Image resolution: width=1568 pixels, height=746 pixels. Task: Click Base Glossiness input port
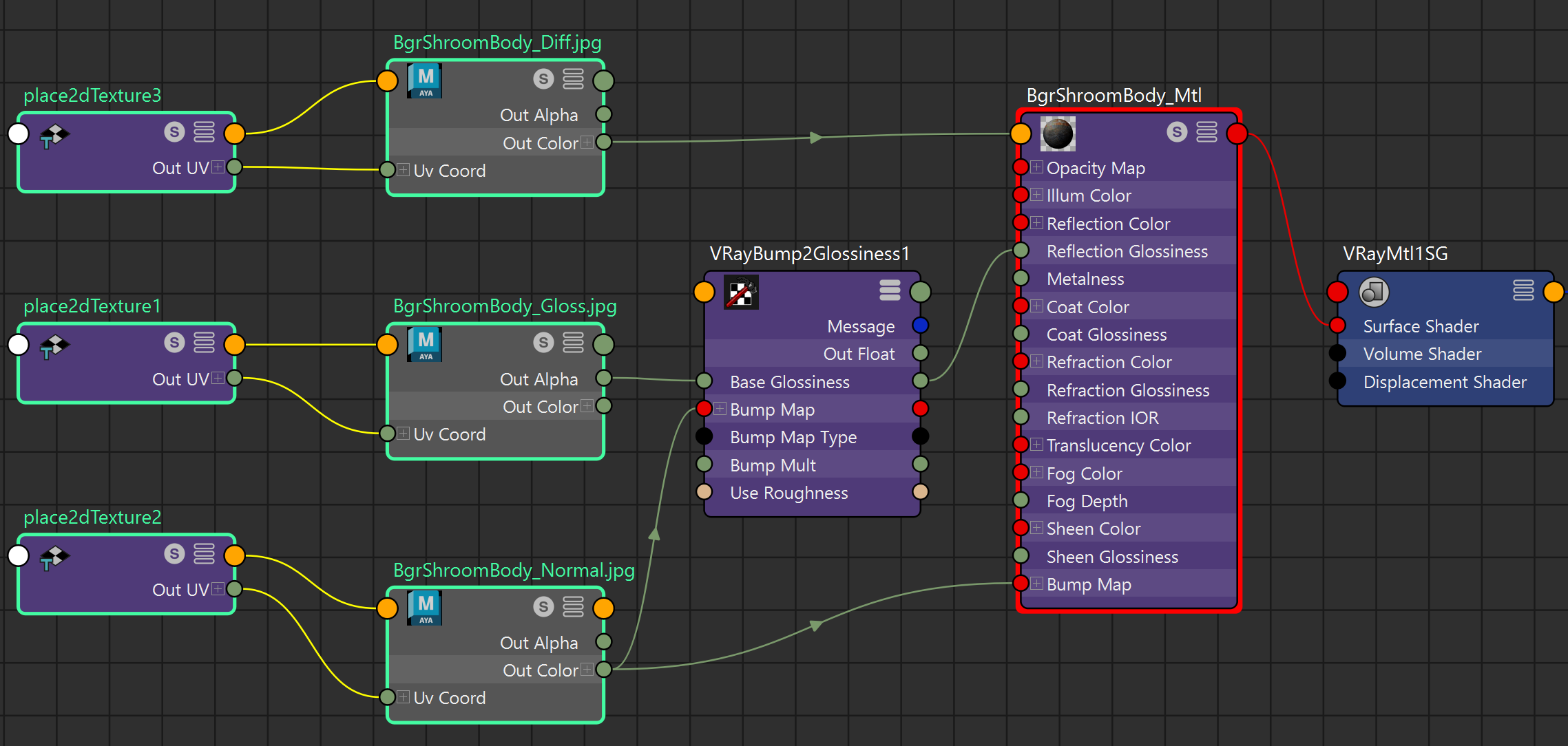tap(704, 381)
